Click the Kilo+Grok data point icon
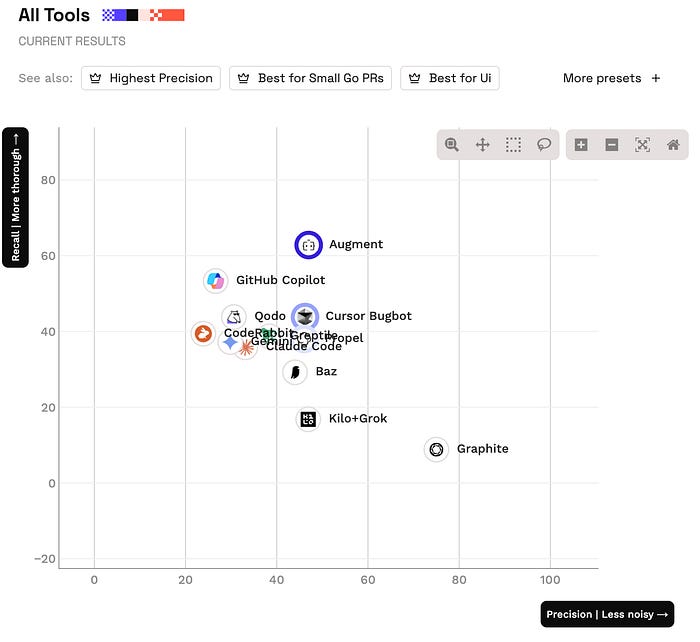The height and width of the screenshot is (642, 700). click(308, 419)
